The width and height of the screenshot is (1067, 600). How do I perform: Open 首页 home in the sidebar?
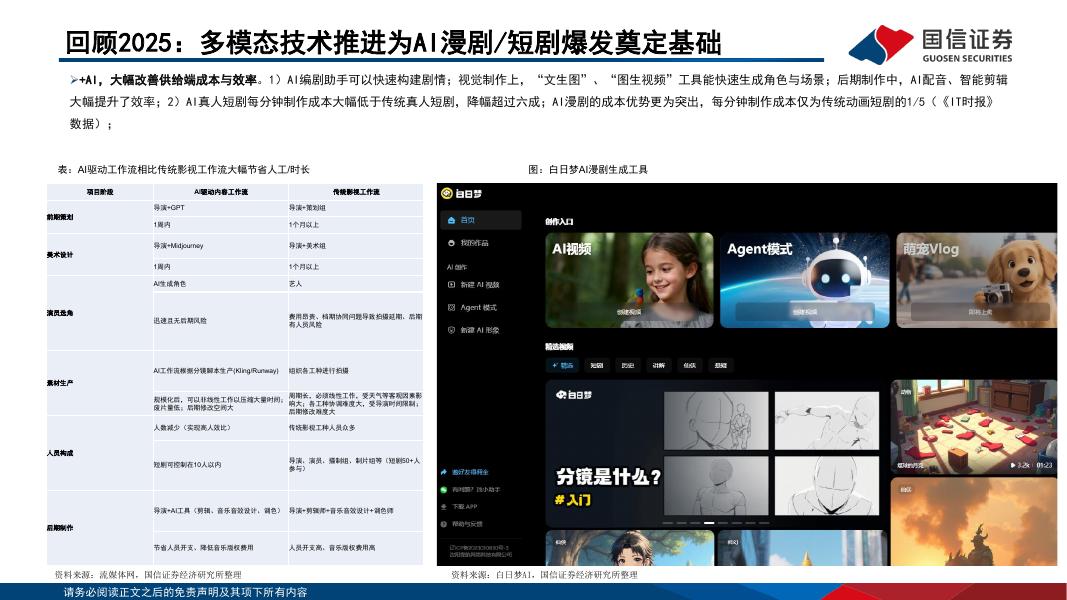pos(482,220)
